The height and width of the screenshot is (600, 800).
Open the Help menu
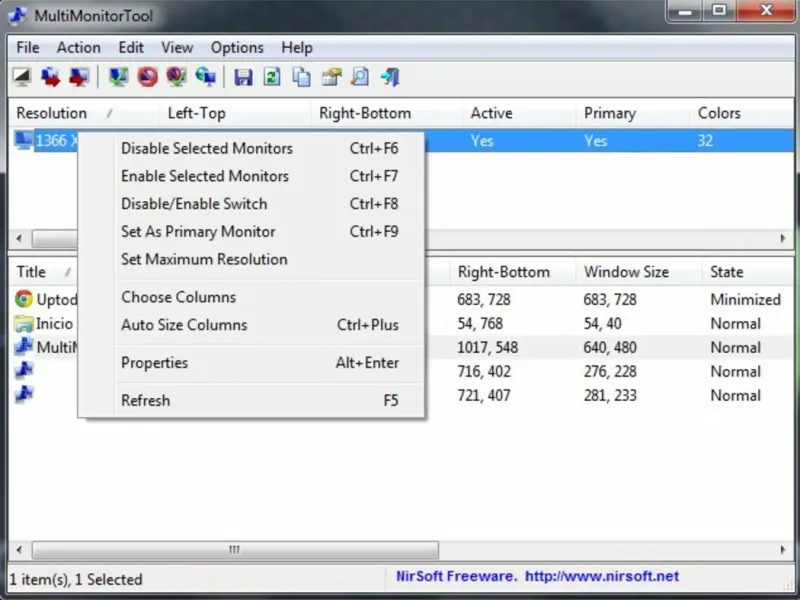[x=297, y=47]
